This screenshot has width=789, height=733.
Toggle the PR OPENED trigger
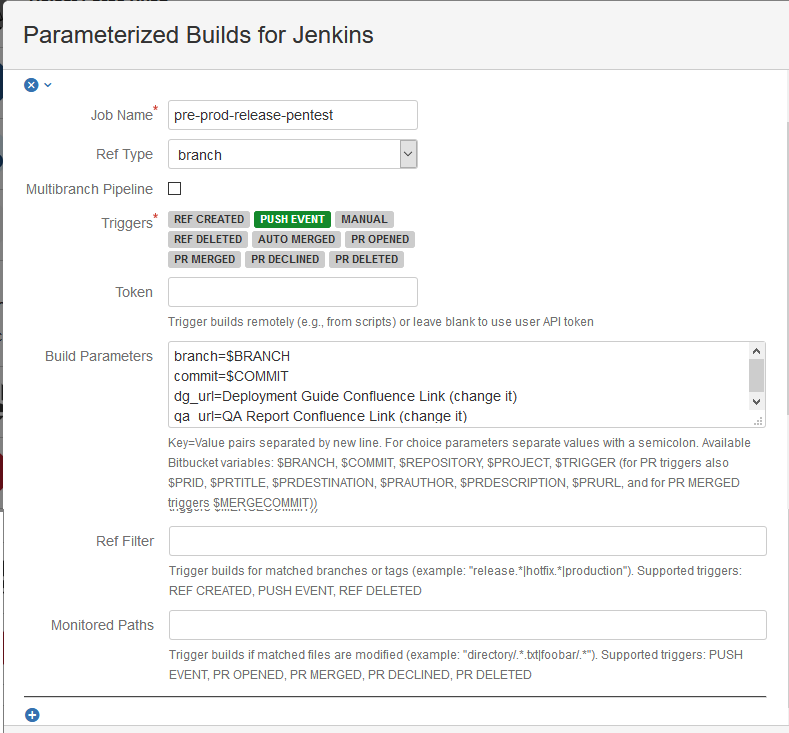click(x=380, y=239)
